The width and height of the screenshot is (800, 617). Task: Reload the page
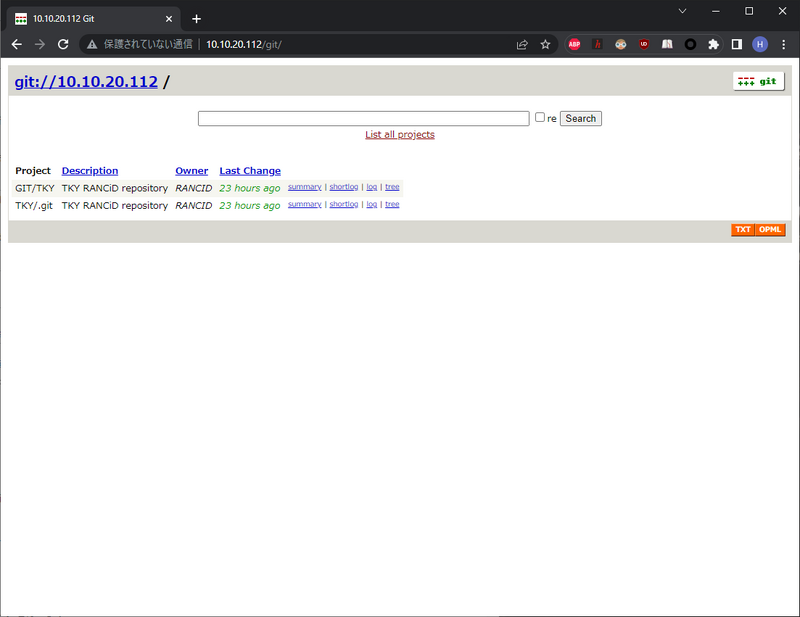[63, 44]
